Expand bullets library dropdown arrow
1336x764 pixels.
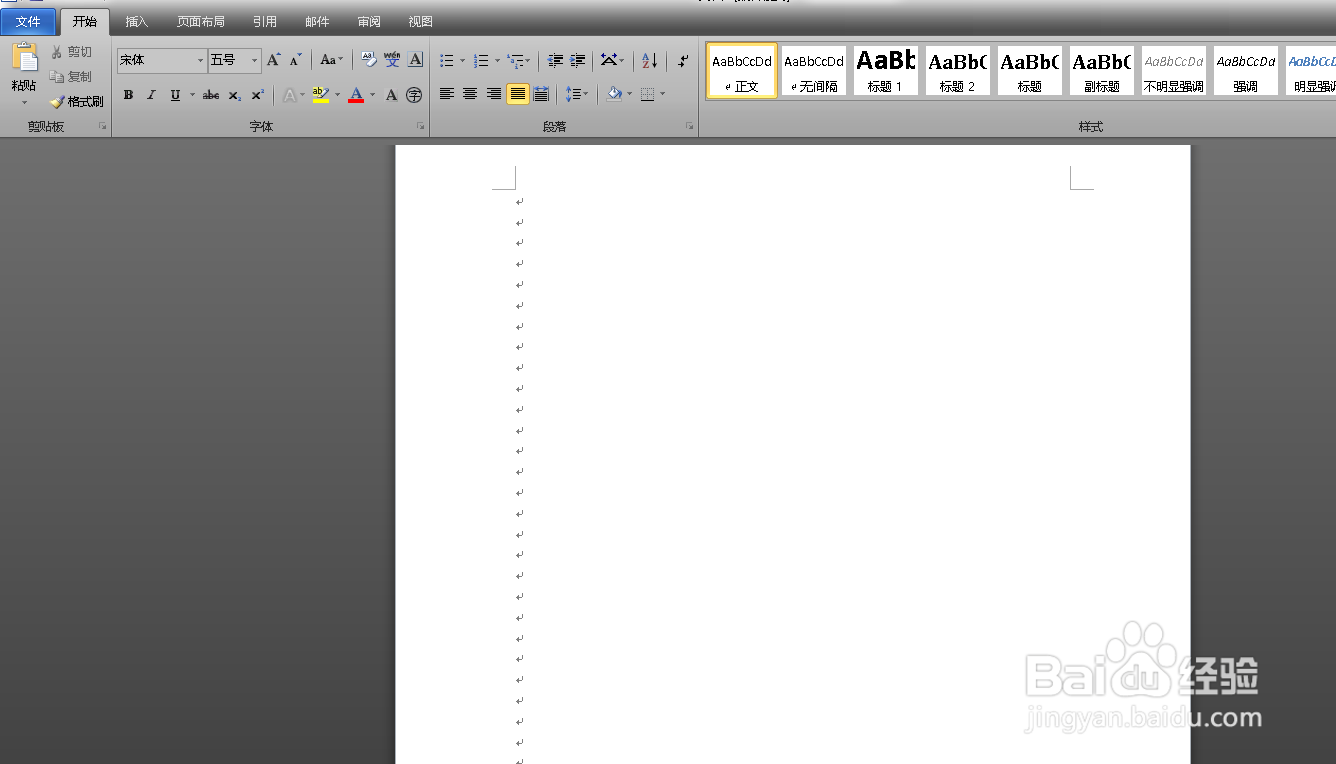tap(462, 61)
